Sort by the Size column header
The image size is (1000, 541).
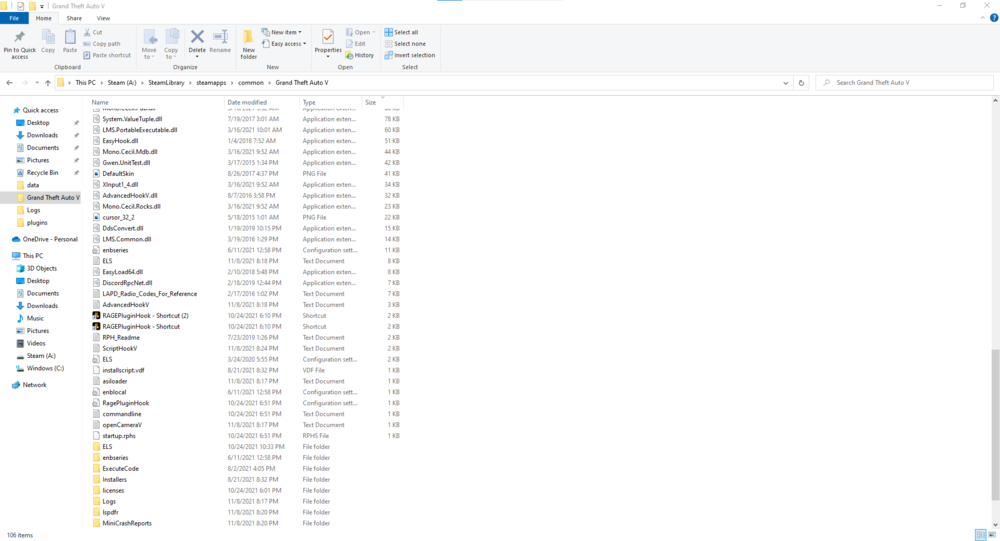[371, 102]
